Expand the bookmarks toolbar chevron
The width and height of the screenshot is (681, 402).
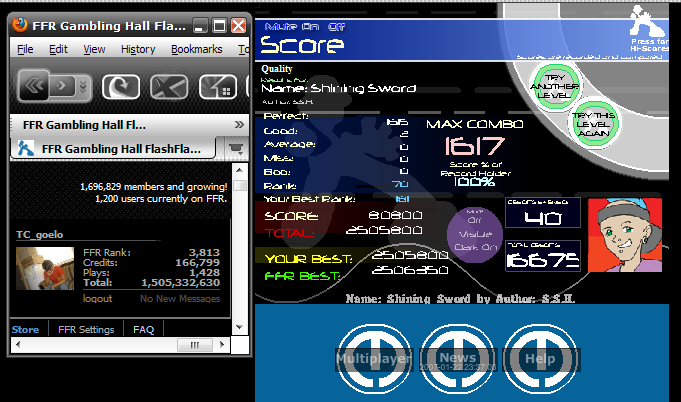coord(239,125)
